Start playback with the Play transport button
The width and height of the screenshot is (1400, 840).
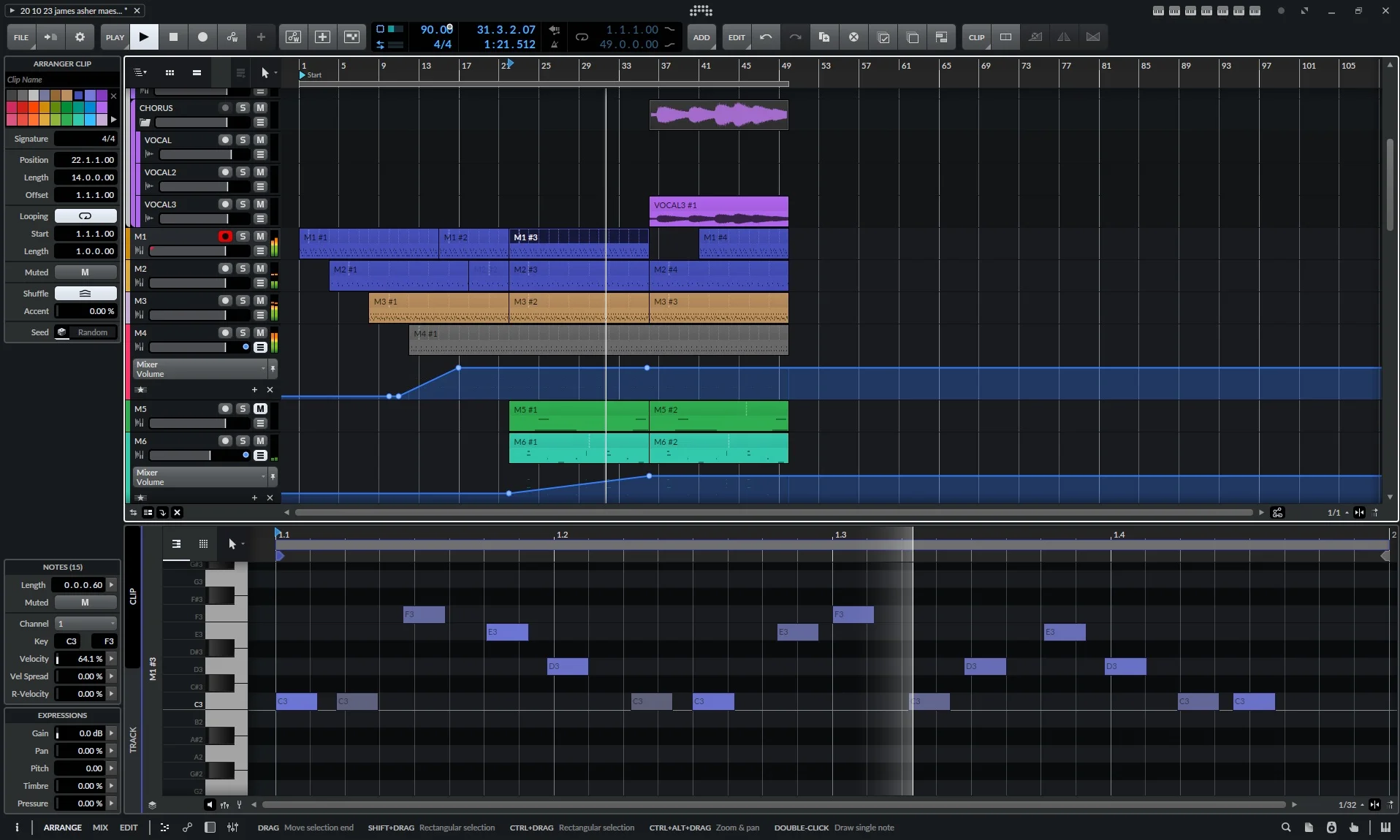coord(144,37)
